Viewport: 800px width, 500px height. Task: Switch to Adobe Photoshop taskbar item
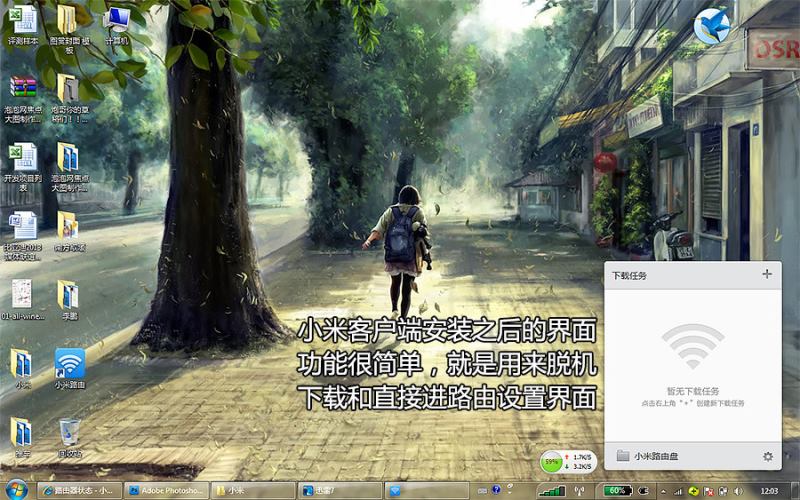click(x=167, y=491)
